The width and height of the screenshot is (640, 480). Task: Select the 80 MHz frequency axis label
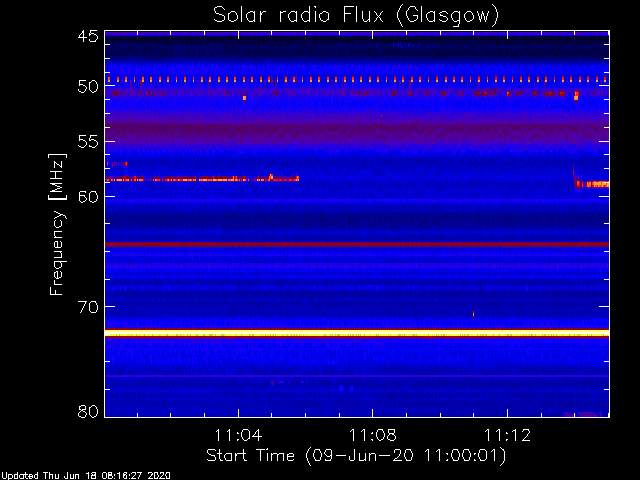pos(88,411)
